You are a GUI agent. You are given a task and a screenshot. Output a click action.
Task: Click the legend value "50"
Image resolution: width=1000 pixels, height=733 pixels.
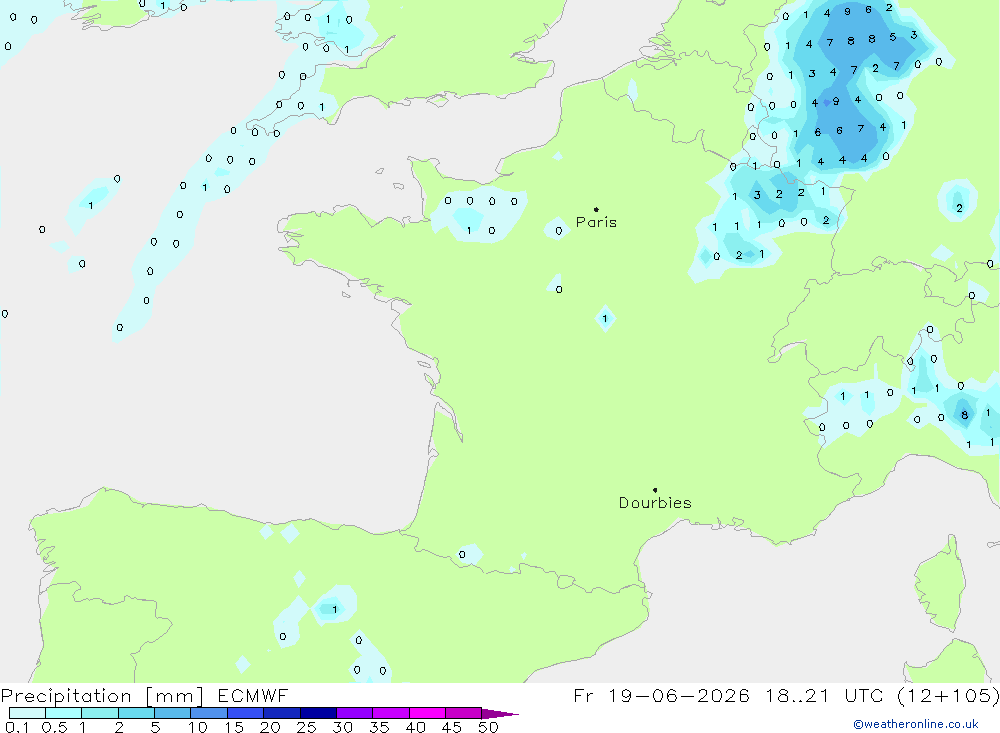(488, 727)
